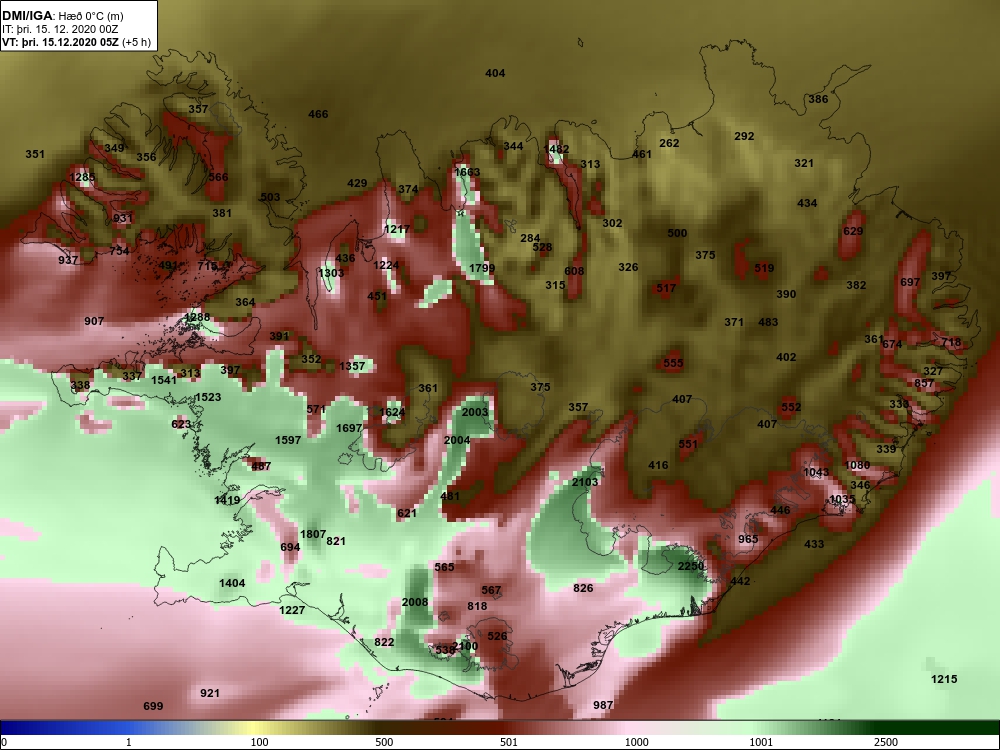This screenshot has width=1000, height=750.
Task: Select the map value 1357
Action: click(352, 366)
